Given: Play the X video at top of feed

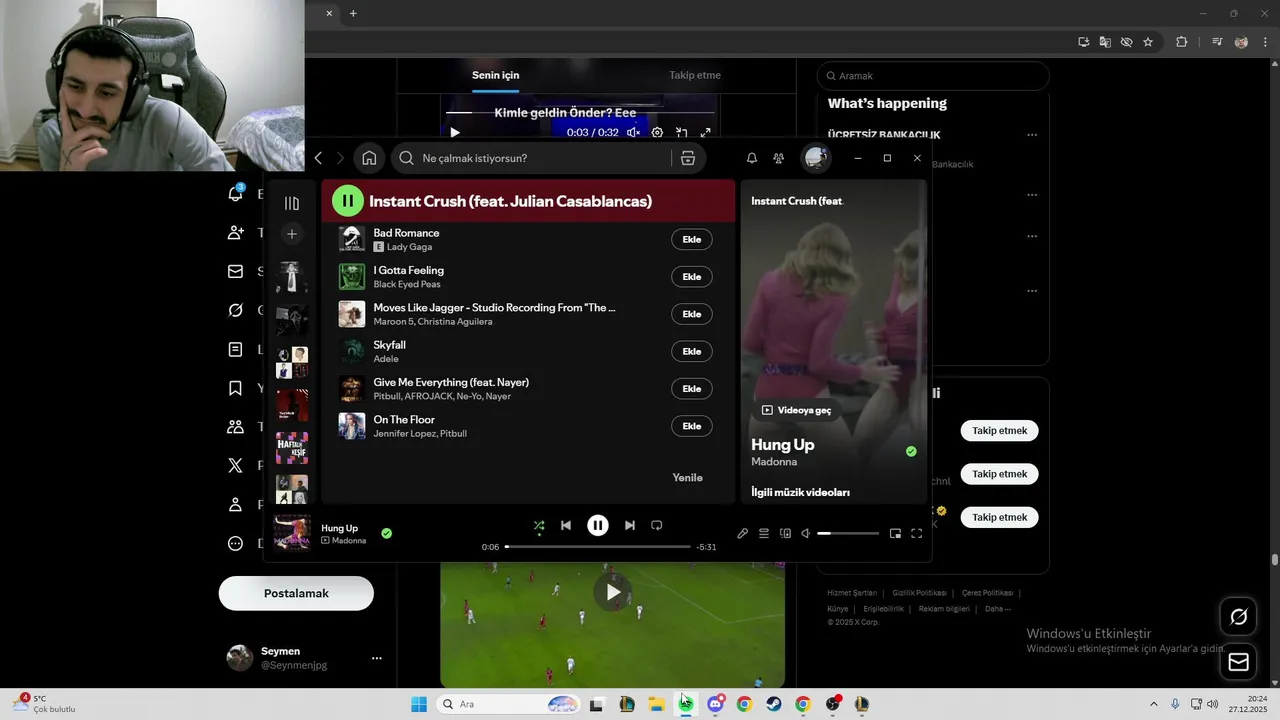Looking at the screenshot, I should coord(455,132).
